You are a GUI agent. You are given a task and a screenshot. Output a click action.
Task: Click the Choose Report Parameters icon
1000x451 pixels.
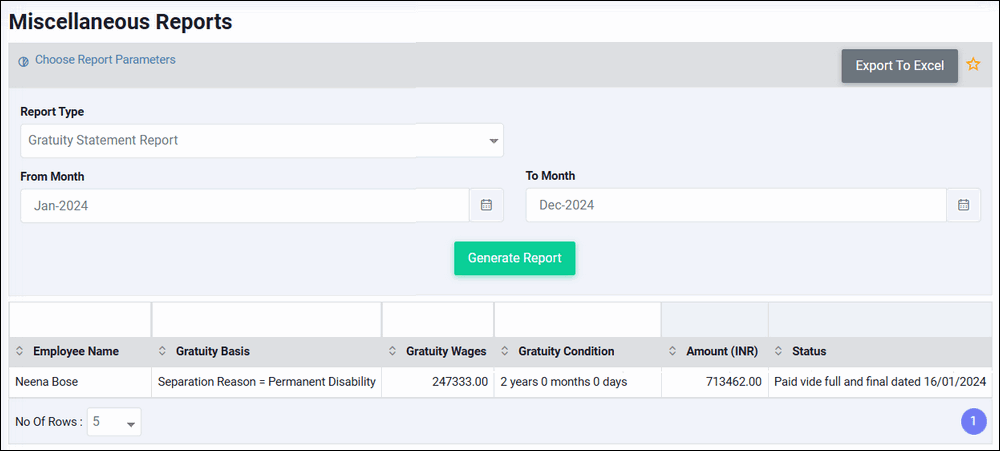click(24, 62)
